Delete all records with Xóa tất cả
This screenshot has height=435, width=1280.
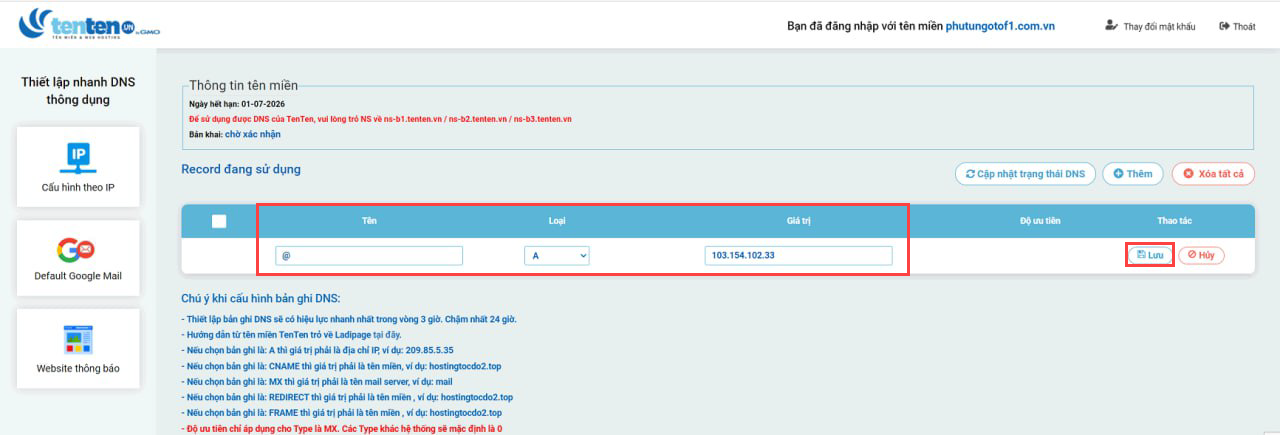pyautogui.click(x=1213, y=174)
